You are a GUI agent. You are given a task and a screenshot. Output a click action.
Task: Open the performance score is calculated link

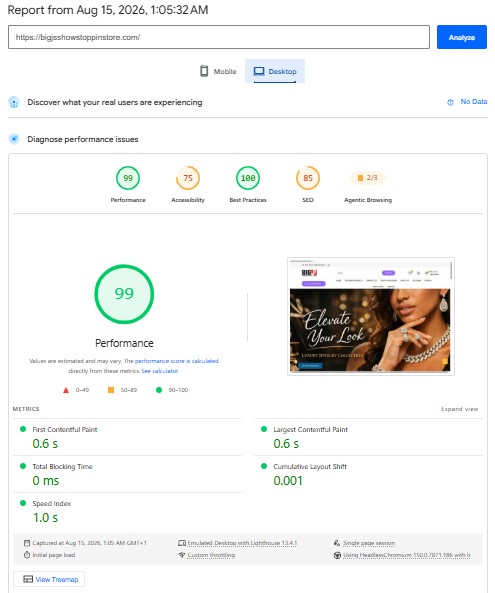(x=177, y=361)
